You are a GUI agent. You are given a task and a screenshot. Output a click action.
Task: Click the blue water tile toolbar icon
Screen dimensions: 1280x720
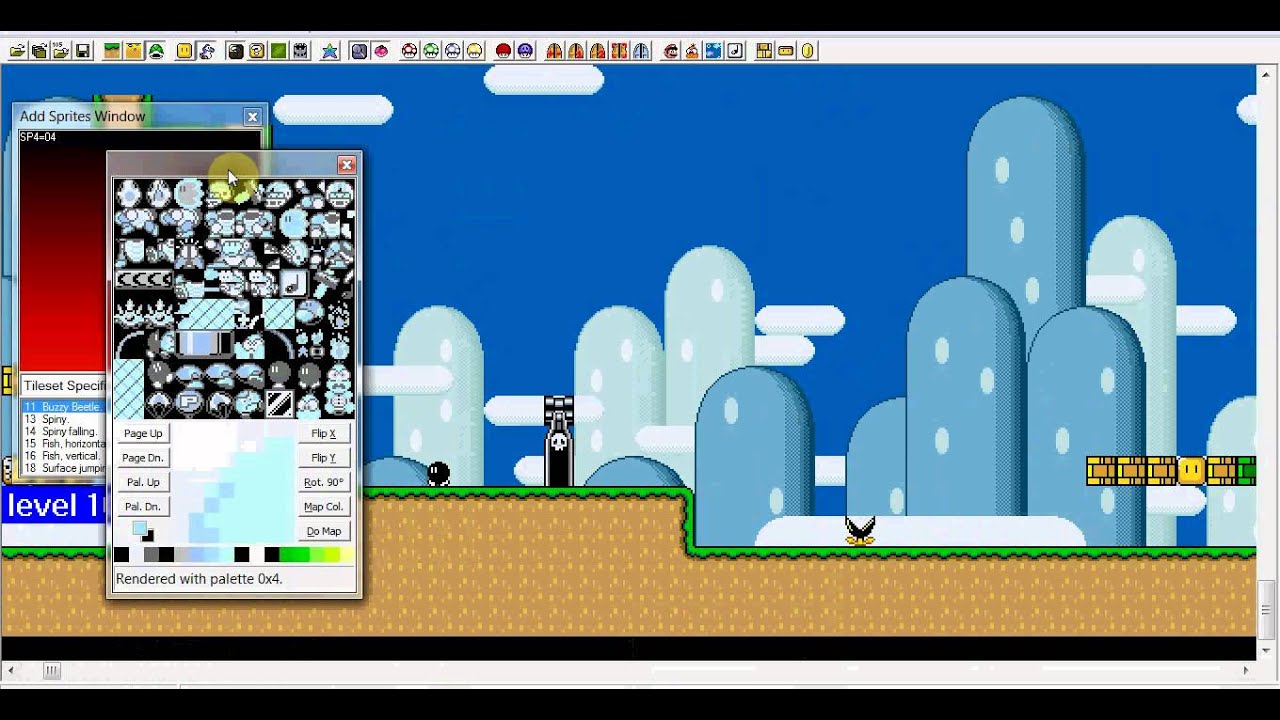(713, 51)
